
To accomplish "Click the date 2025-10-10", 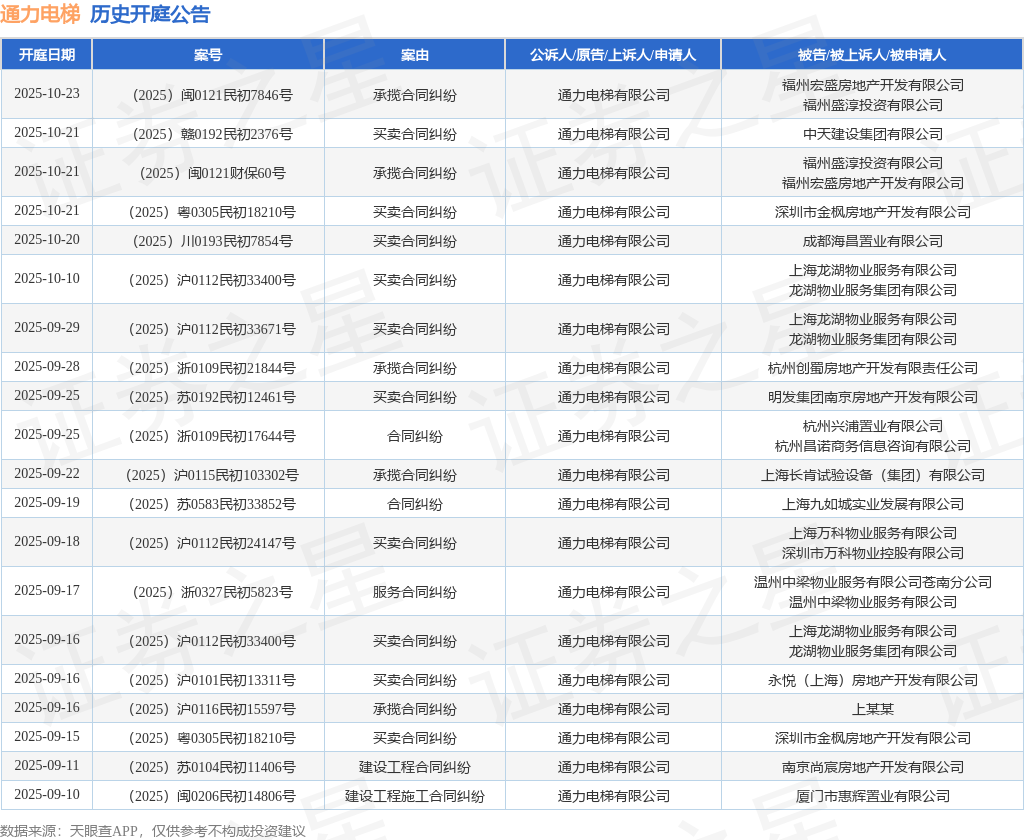I will click(46, 278).
